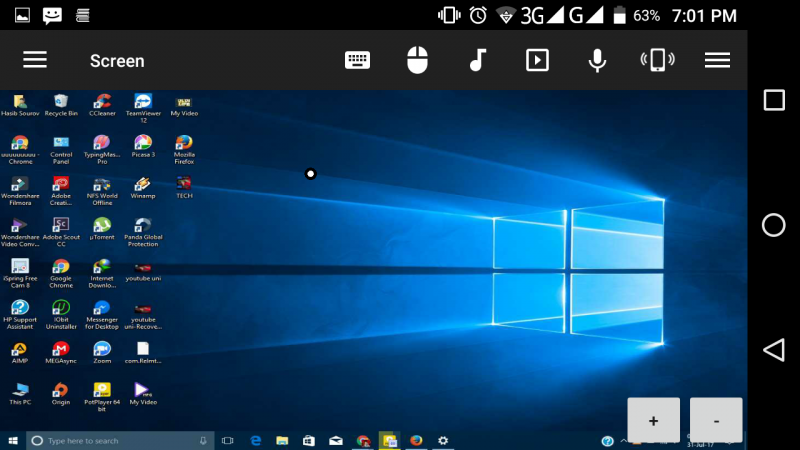Open media player controls
800x450 pixels.
coord(537,60)
